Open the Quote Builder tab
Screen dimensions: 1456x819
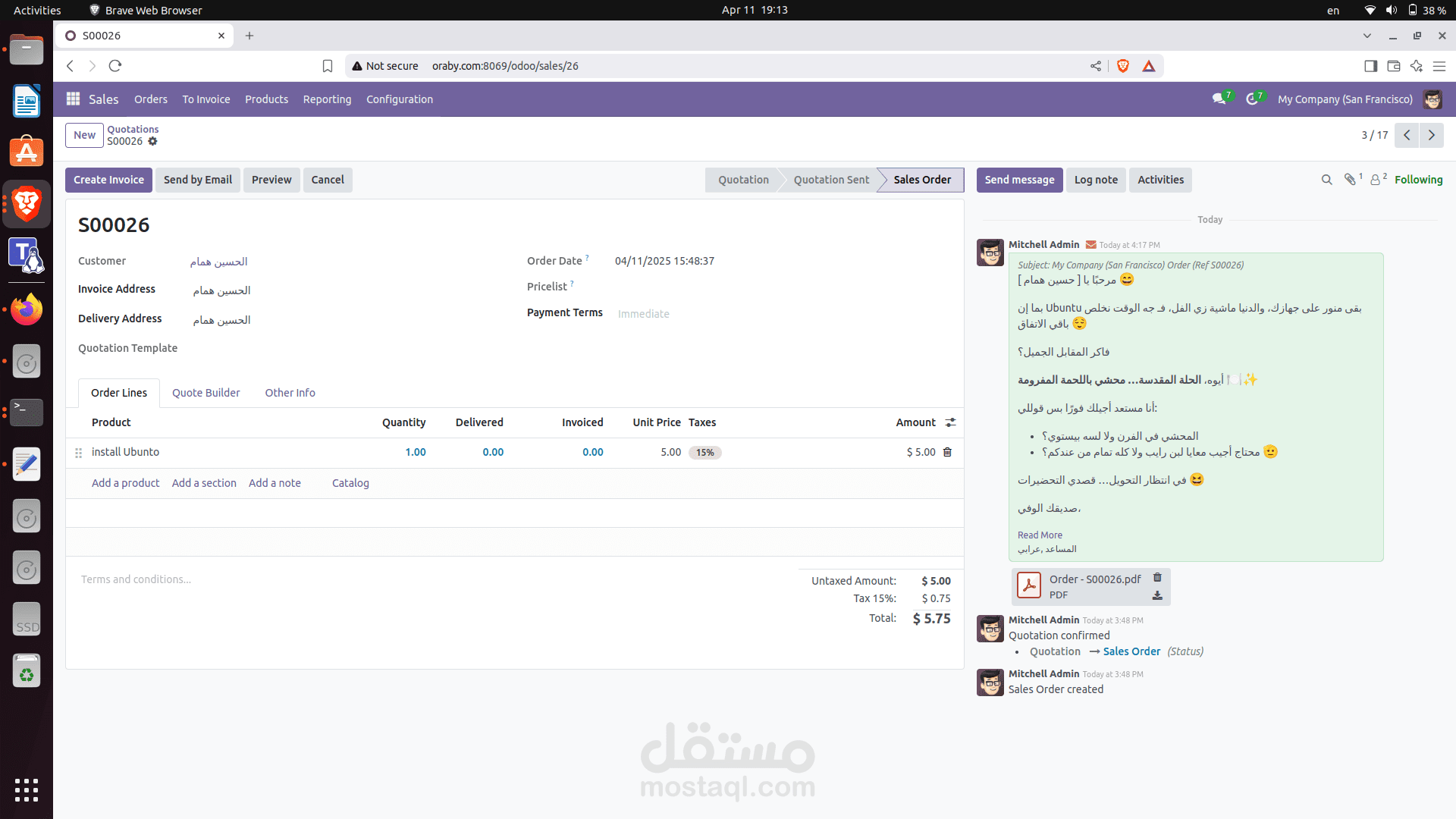point(206,393)
